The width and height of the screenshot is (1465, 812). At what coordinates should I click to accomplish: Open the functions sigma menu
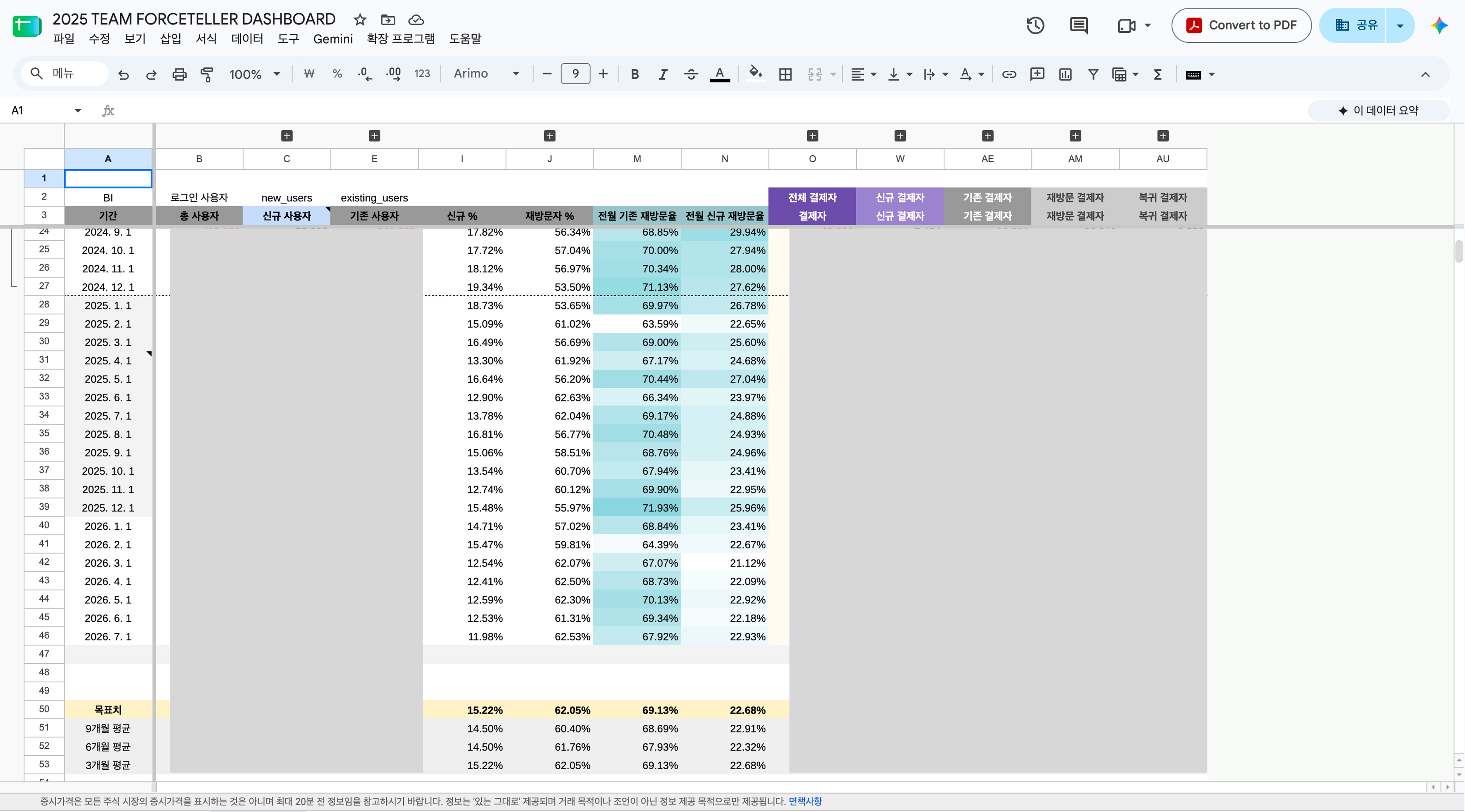[1157, 74]
